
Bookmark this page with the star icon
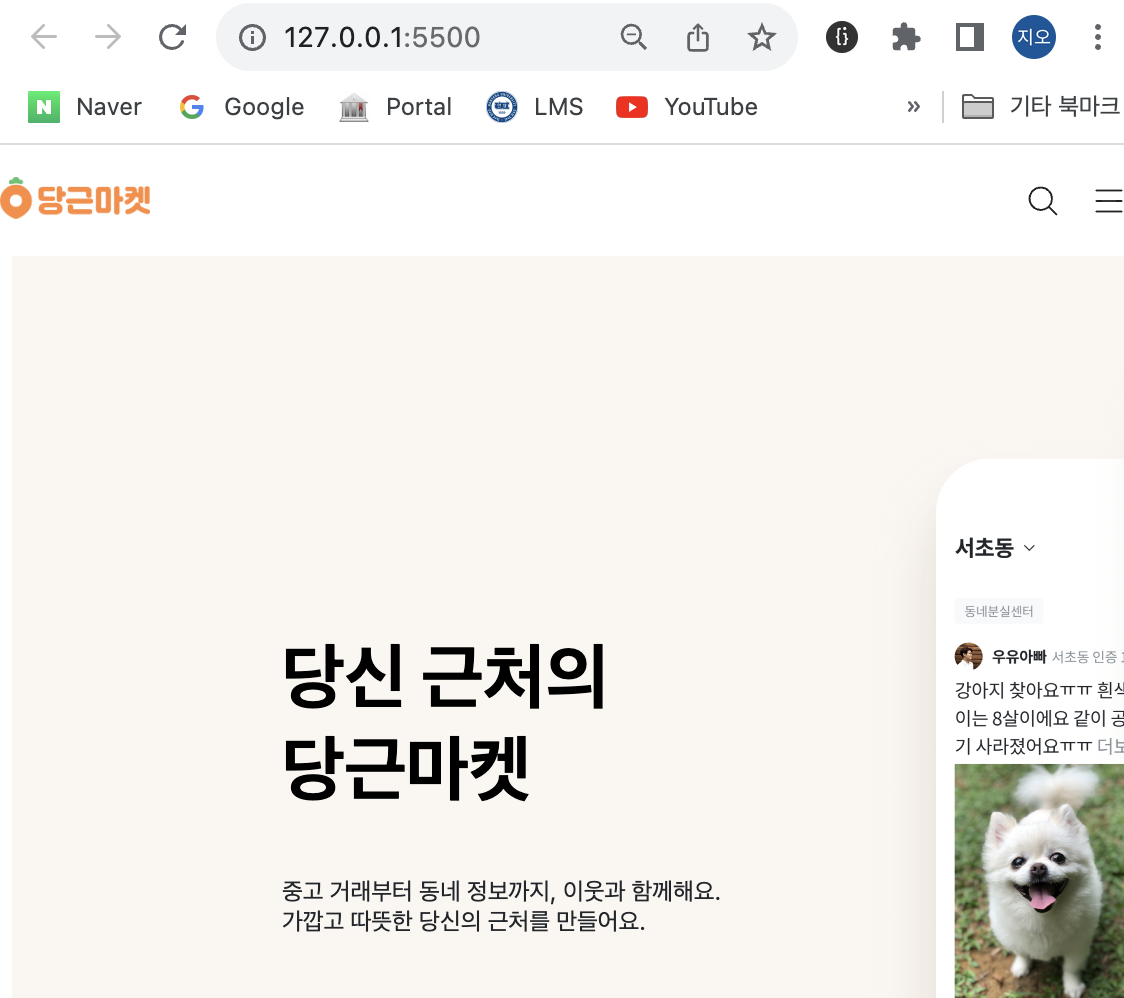761,37
